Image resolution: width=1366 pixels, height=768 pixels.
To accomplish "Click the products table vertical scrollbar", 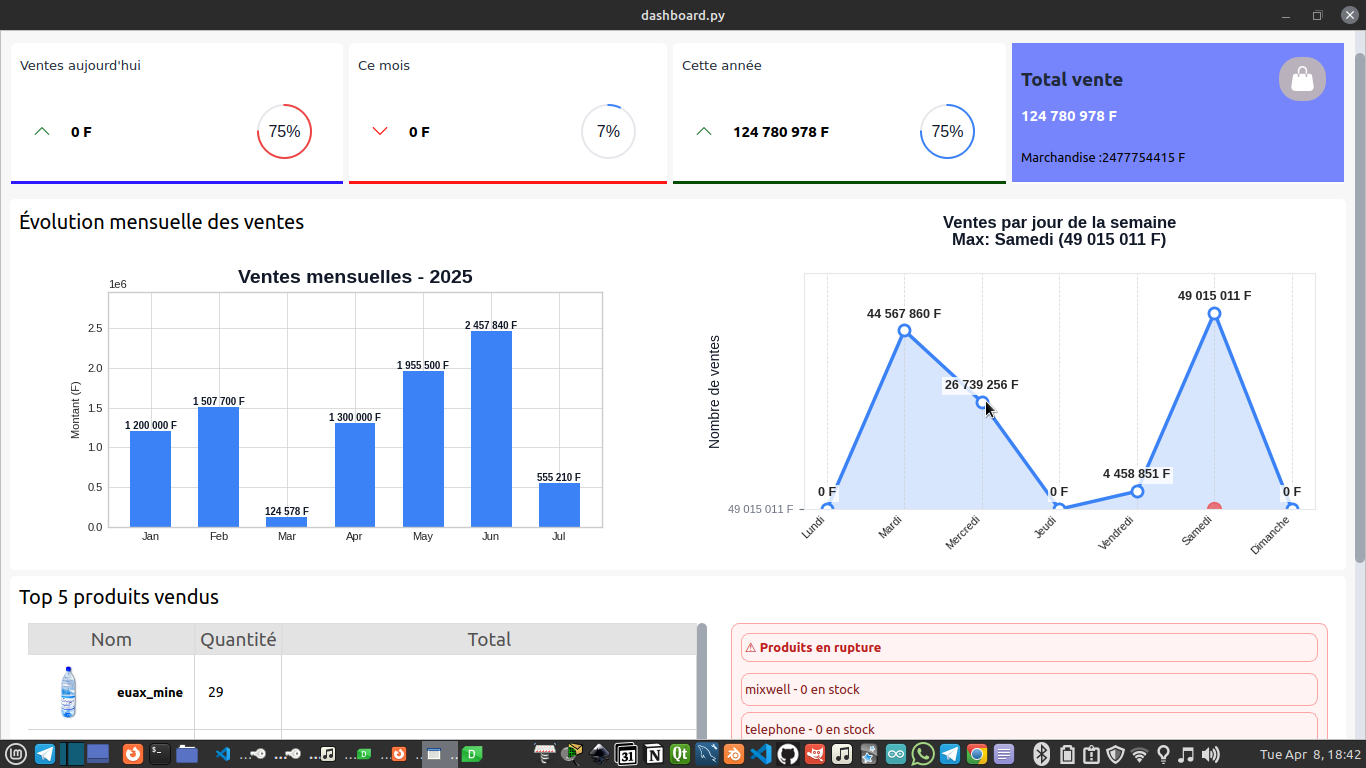I will coord(701,680).
